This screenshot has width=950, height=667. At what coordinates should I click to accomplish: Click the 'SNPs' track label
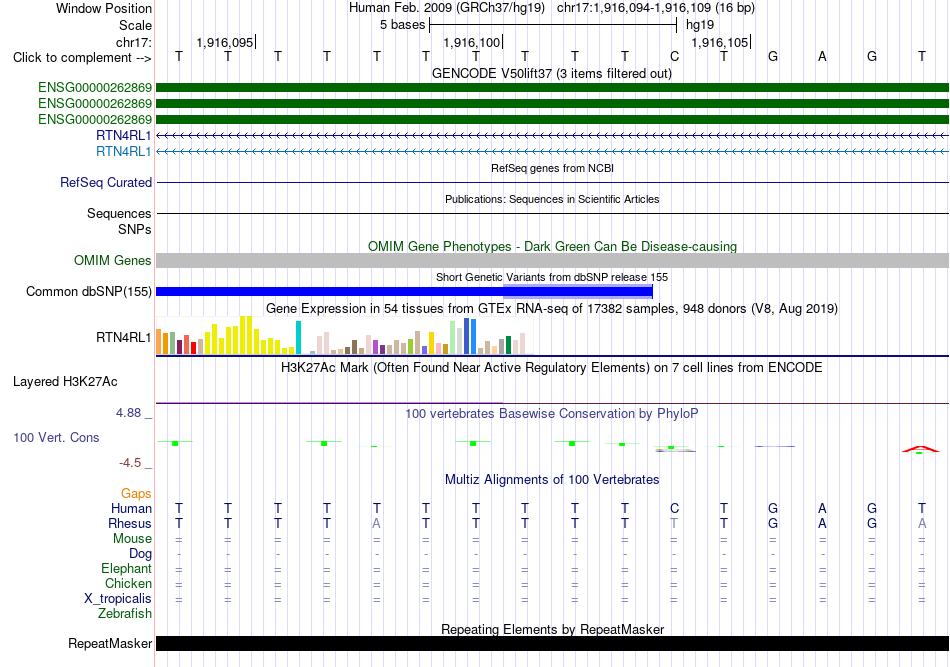pos(135,230)
